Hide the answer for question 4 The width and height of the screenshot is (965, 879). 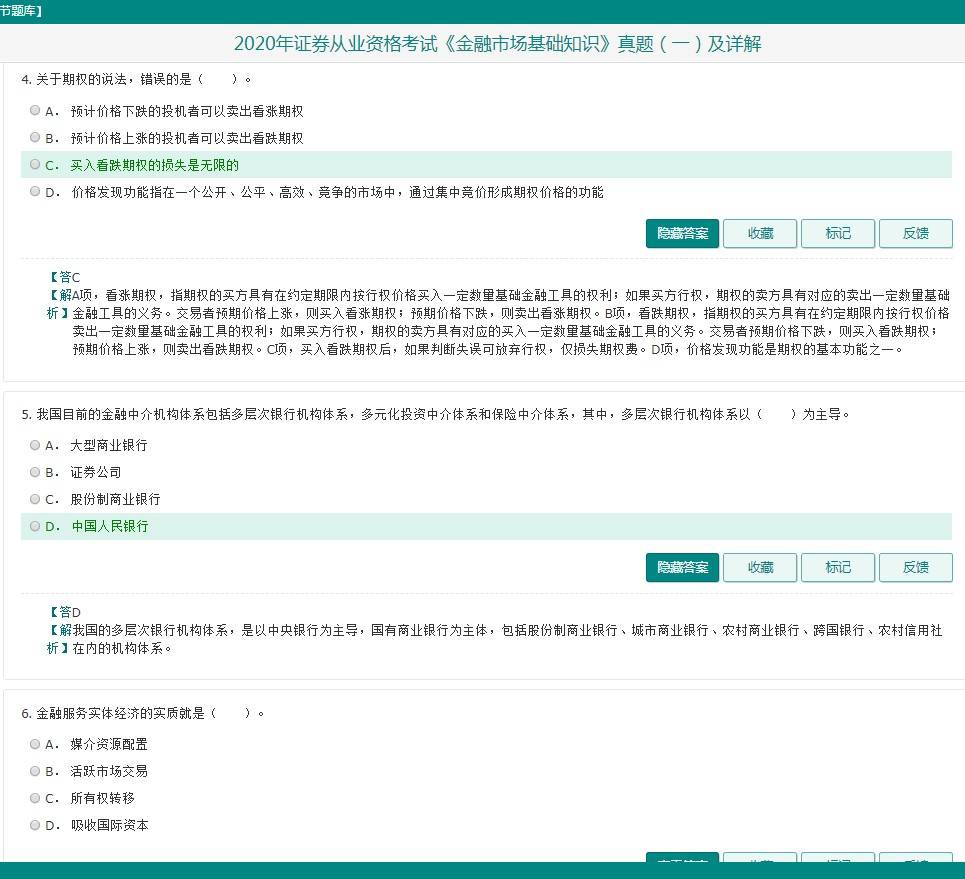(682, 233)
